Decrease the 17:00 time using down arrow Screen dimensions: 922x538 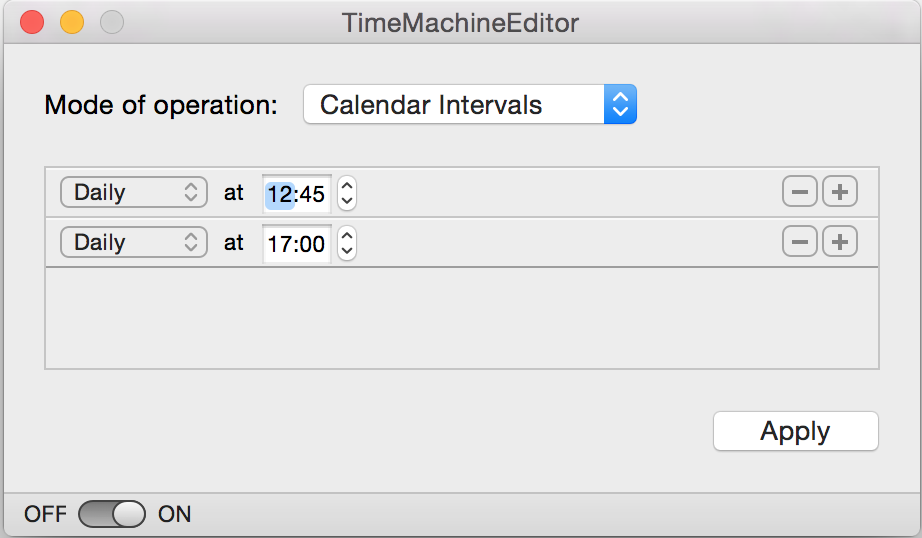tap(347, 250)
